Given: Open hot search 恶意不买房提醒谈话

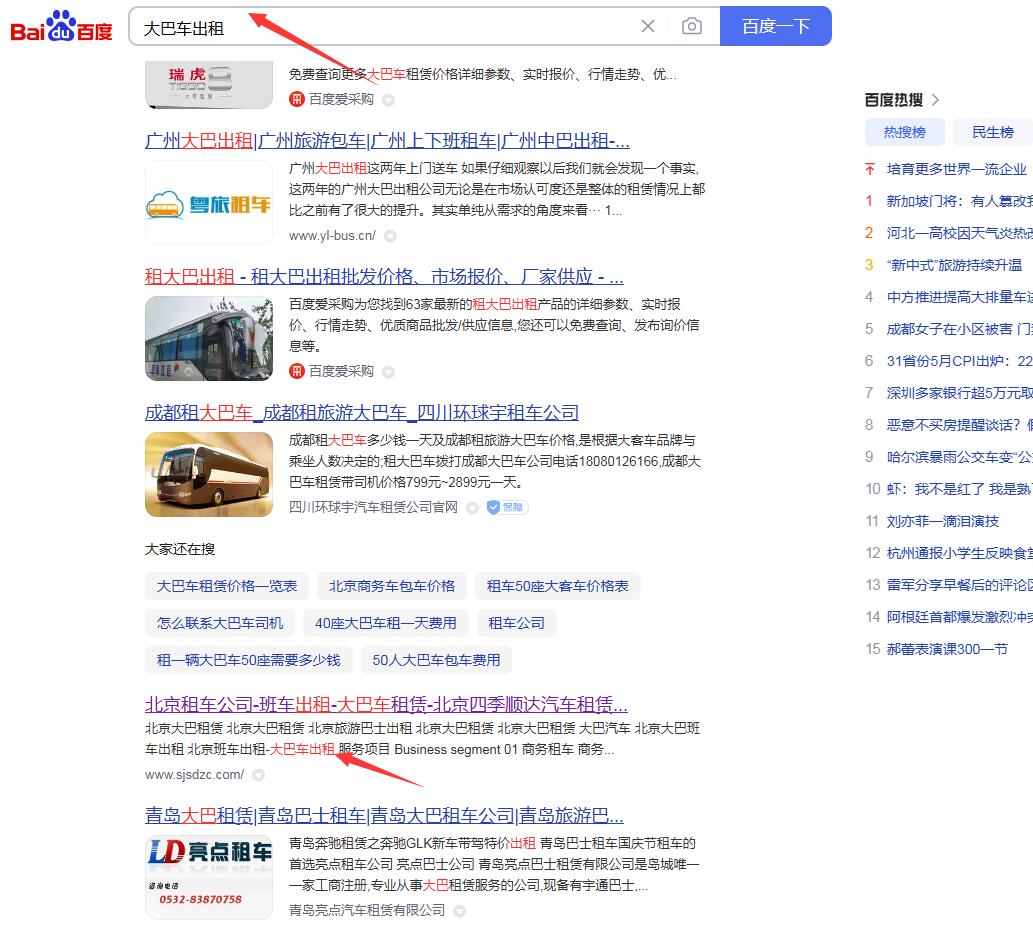Looking at the screenshot, I should [x=960, y=425].
